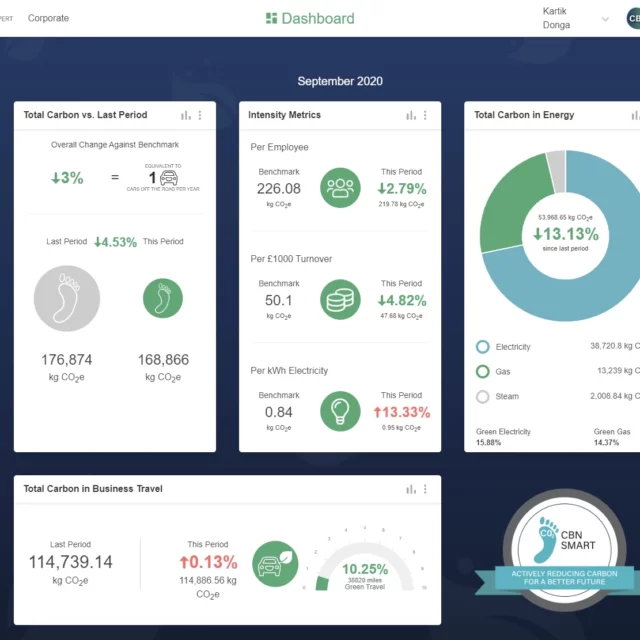
Task: Click the green travel car icon
Action: tap(275, 562)
